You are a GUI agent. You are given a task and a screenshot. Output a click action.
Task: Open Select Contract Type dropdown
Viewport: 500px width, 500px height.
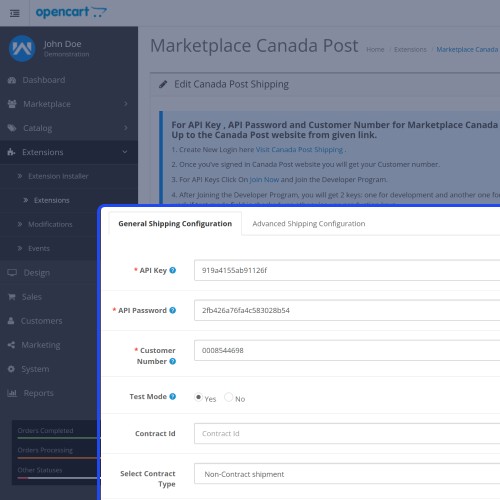point(347,474)
